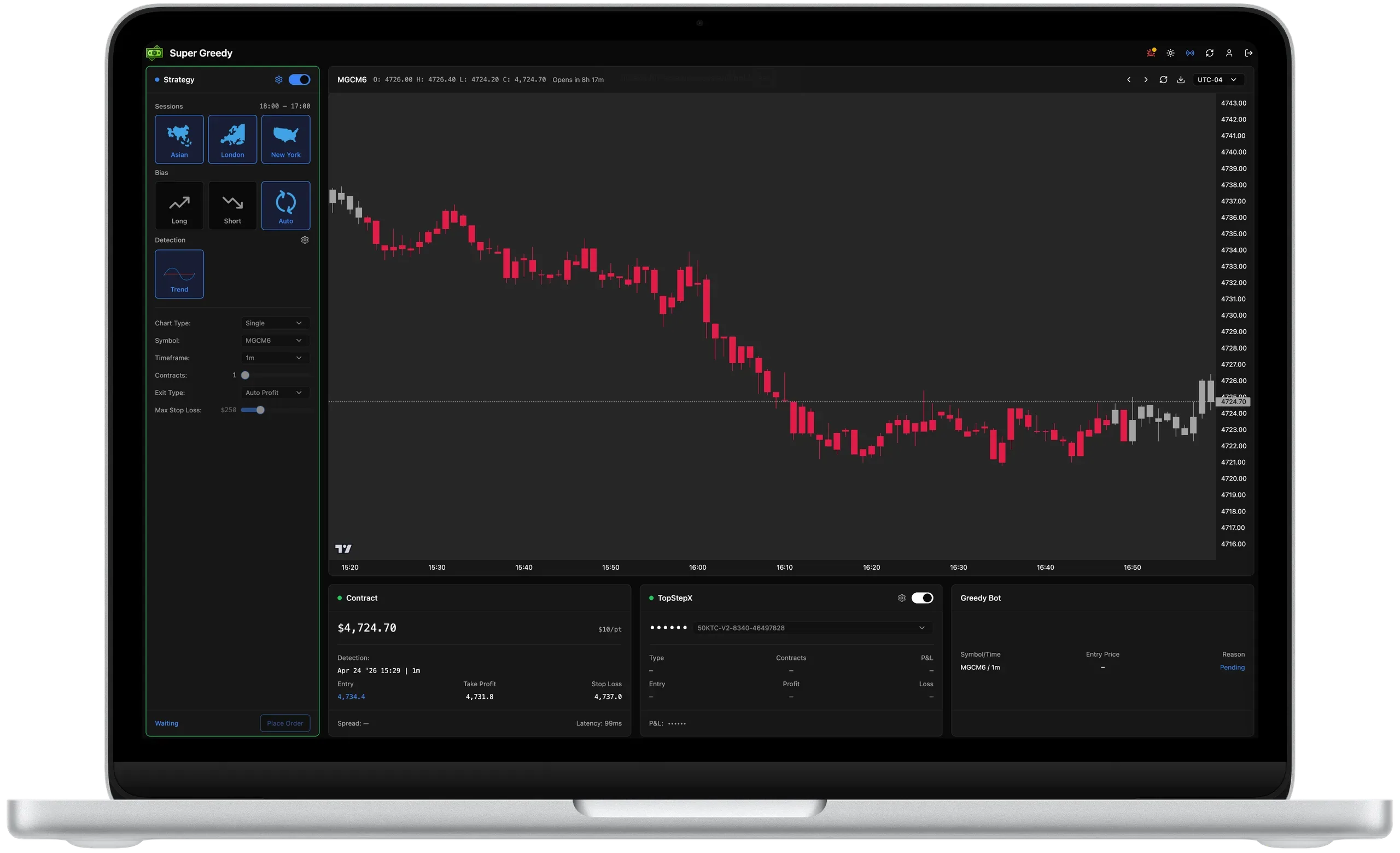This screenshot has width=1400, height=853.
Task: Click the 16:00 time axis label
Action: pyautogui.click(x=697, y=567)
